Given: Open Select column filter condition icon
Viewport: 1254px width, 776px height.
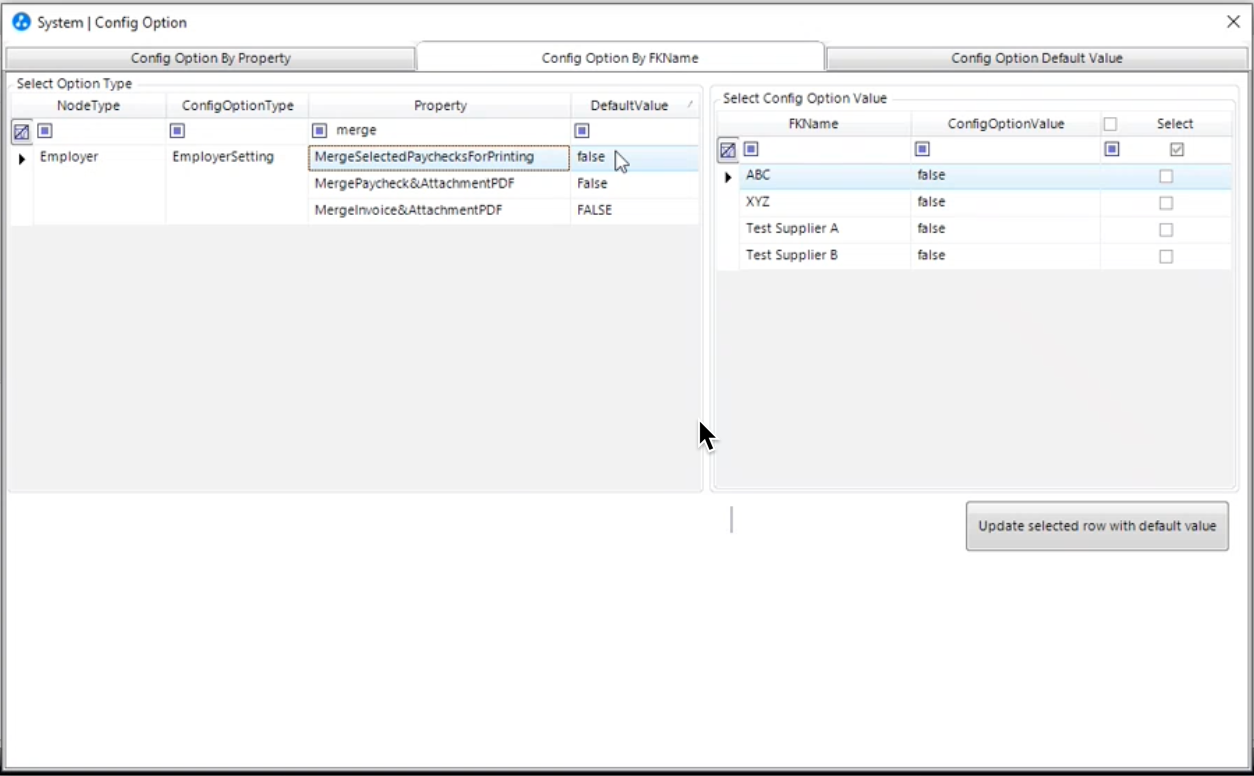Looking at the screenshot, I should click(1112, 149).
